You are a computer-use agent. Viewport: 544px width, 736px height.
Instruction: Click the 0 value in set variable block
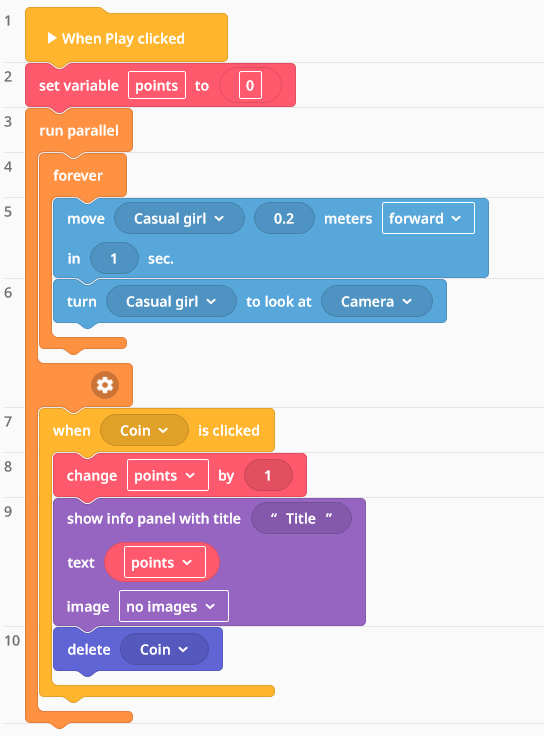[250, 85]
